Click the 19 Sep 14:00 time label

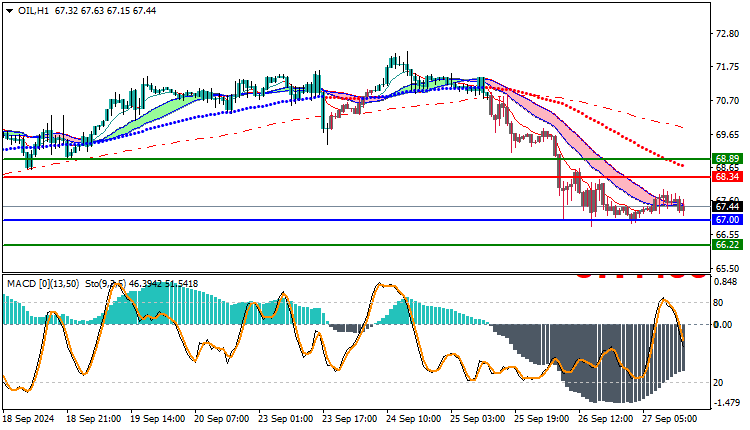pyautogui.click(x=158, y=419)
